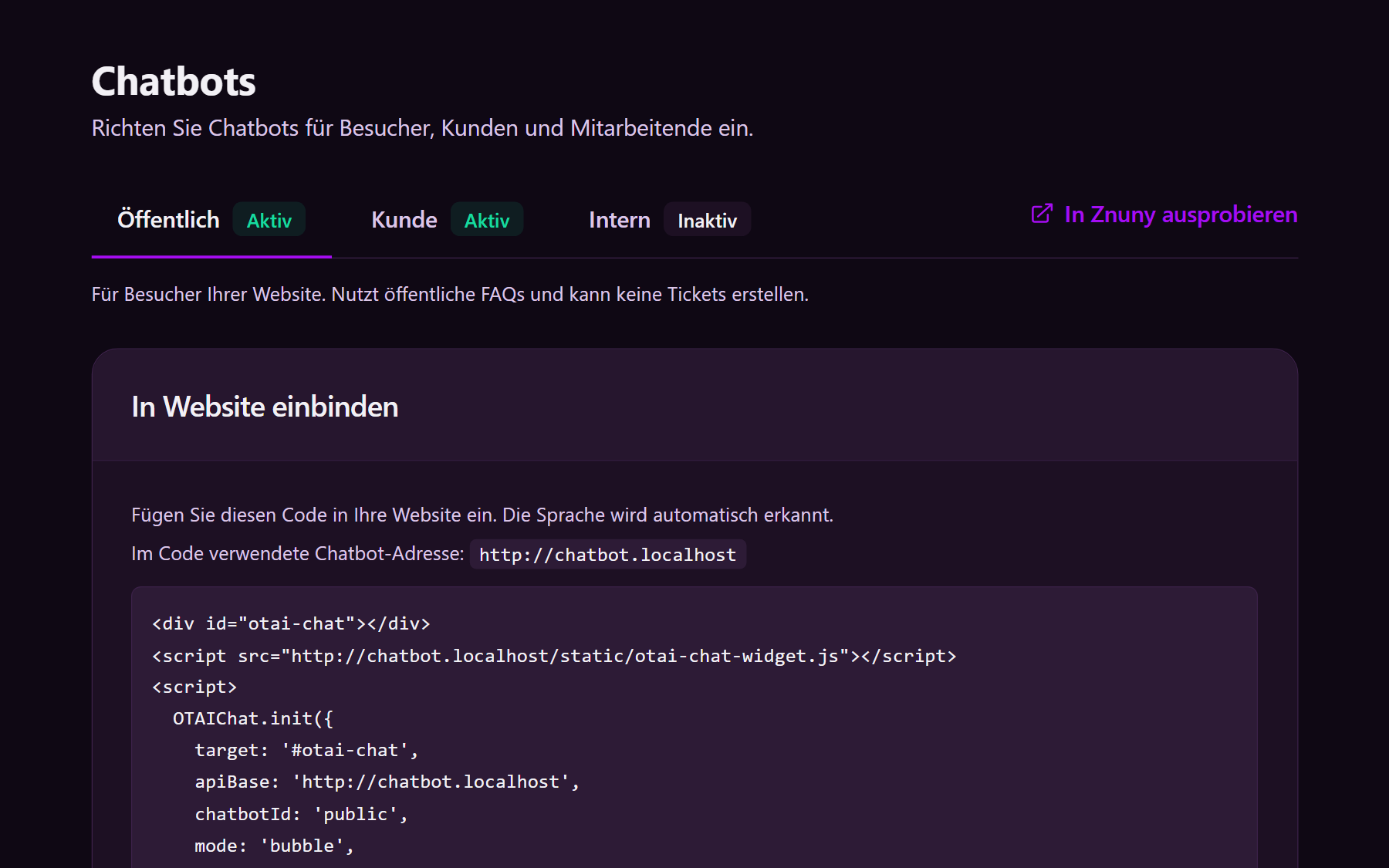Click the http://chatbot.localhost address chip
This screenshot has width=1389, height=868.
pos(608,555)
